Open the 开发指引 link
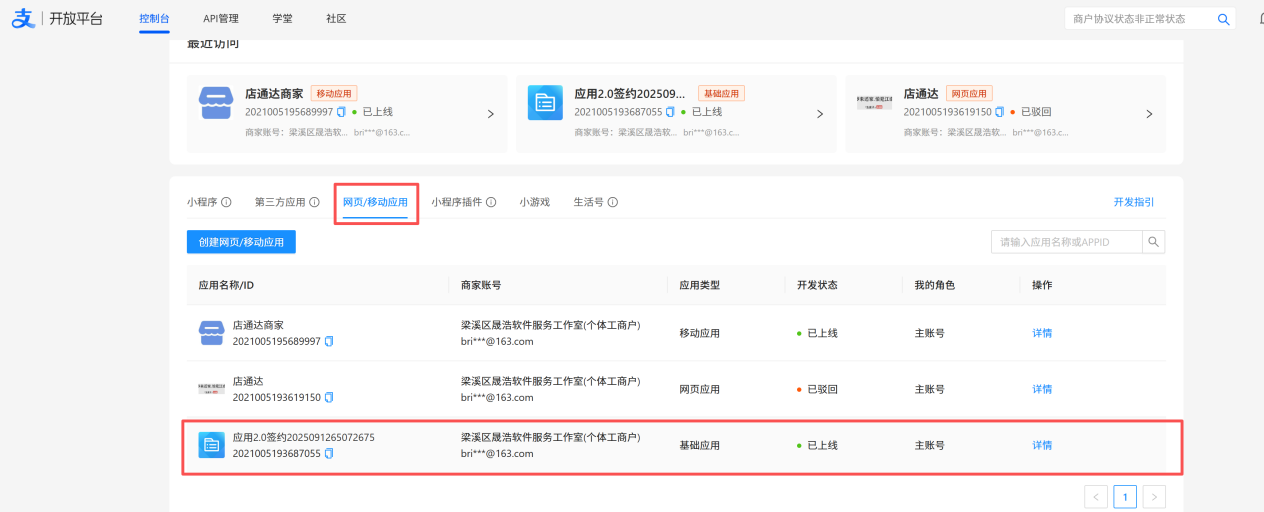Viewport: 1264px width, 512px height. click(1133, 202)
